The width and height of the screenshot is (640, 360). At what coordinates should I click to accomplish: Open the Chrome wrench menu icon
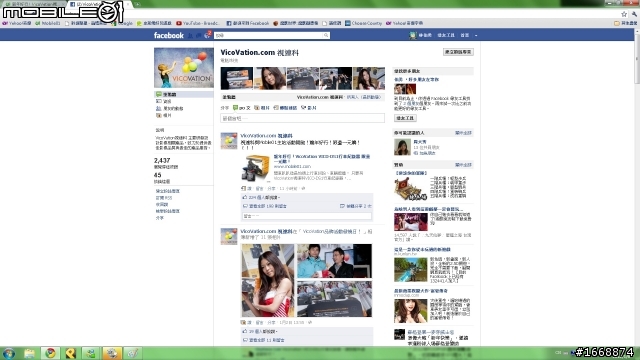(x=635, y=14)
